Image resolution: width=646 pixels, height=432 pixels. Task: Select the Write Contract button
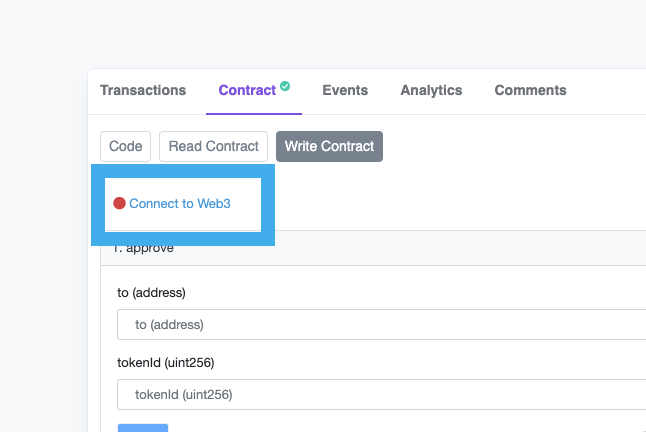point(329,146)
